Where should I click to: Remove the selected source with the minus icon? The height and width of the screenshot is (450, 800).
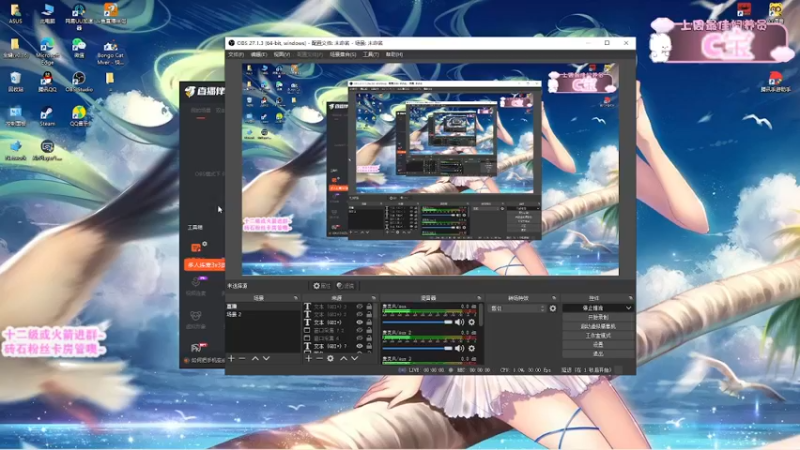point(319,359)
